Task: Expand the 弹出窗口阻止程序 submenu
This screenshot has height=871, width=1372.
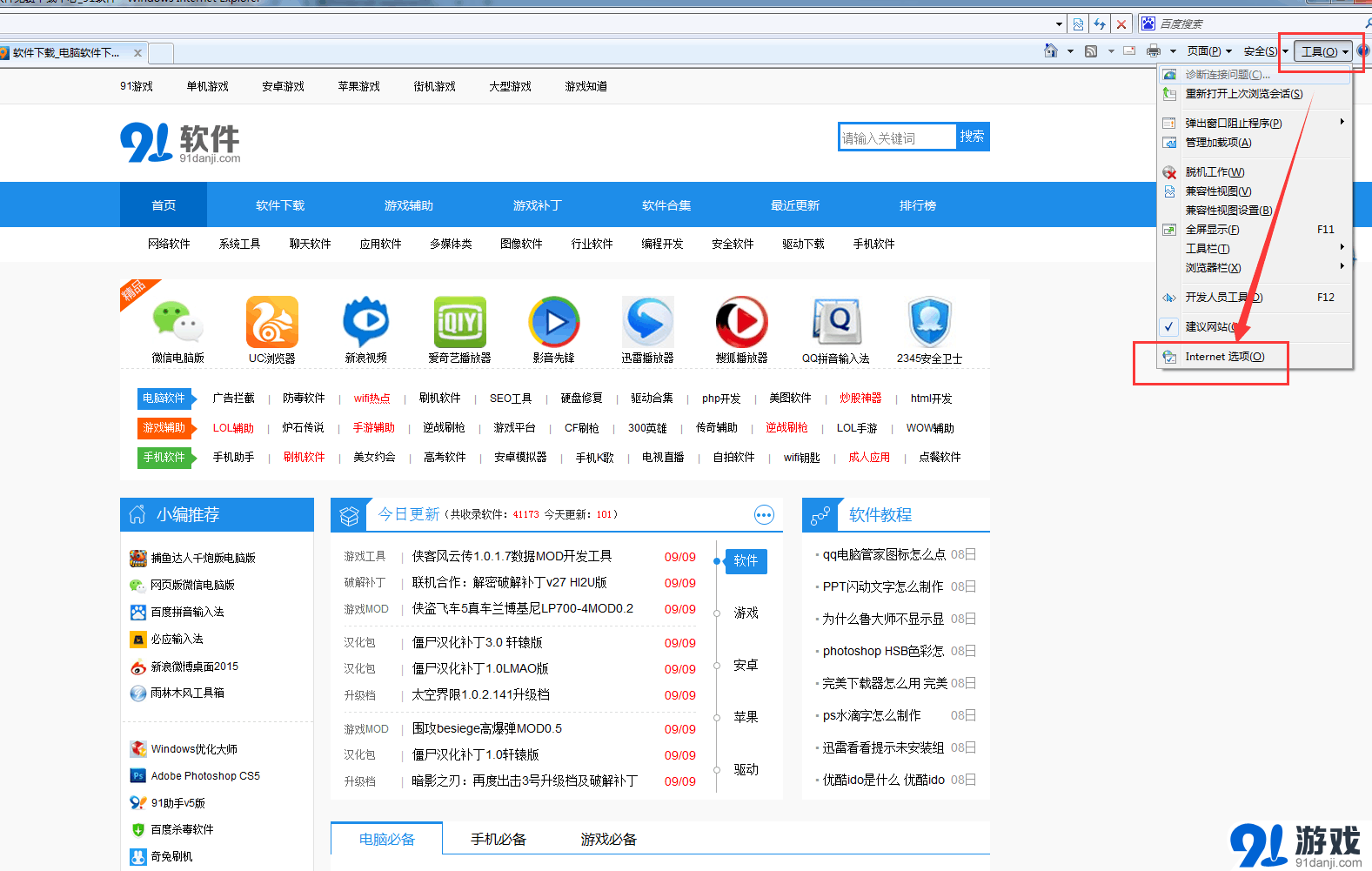Action: click(1255, 123)
